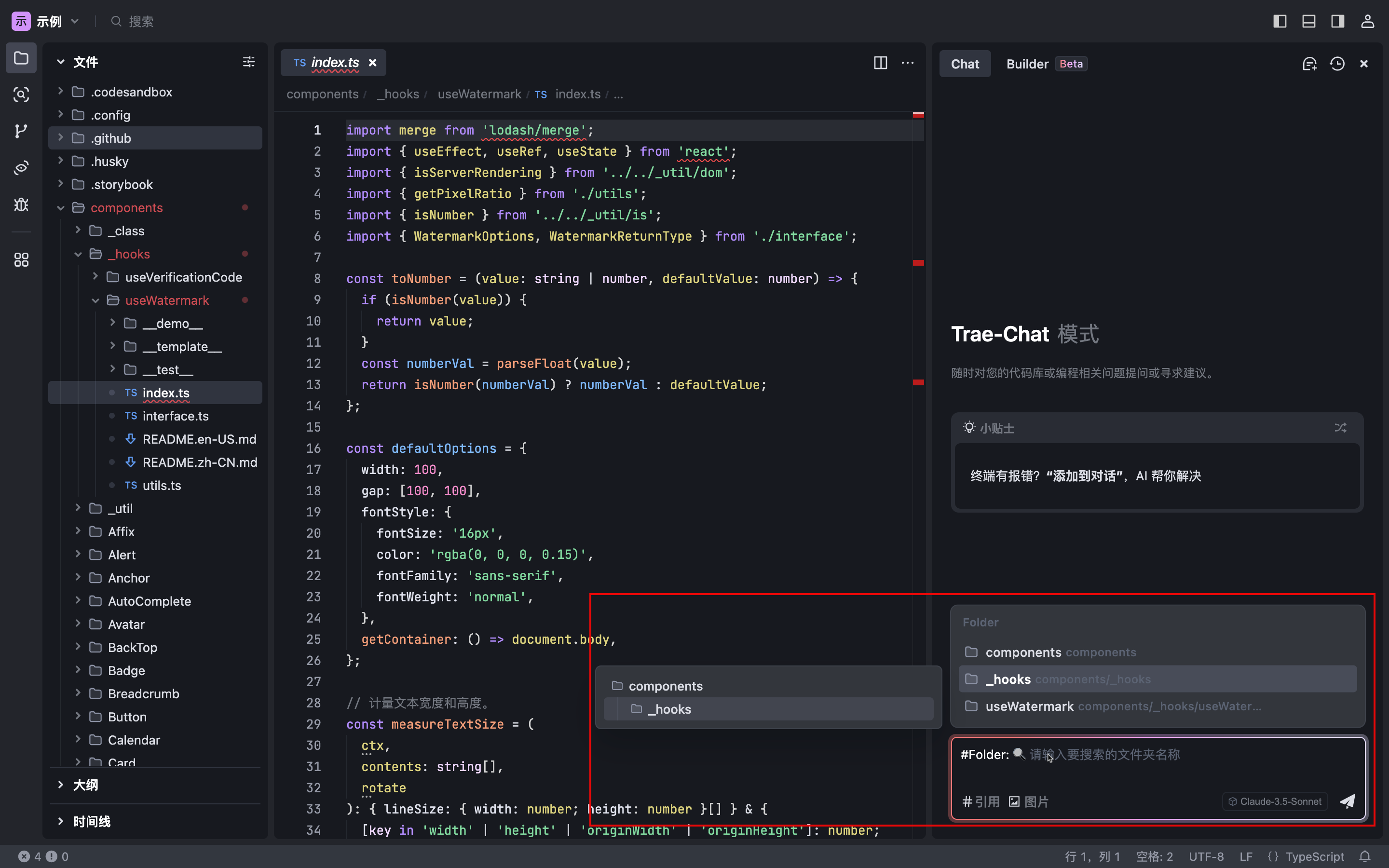Toggle the left sidebar layout button
Image resolution: width=1389 pixels, height=868 pixels.
pyautogui.click(x=1280, y=21)
